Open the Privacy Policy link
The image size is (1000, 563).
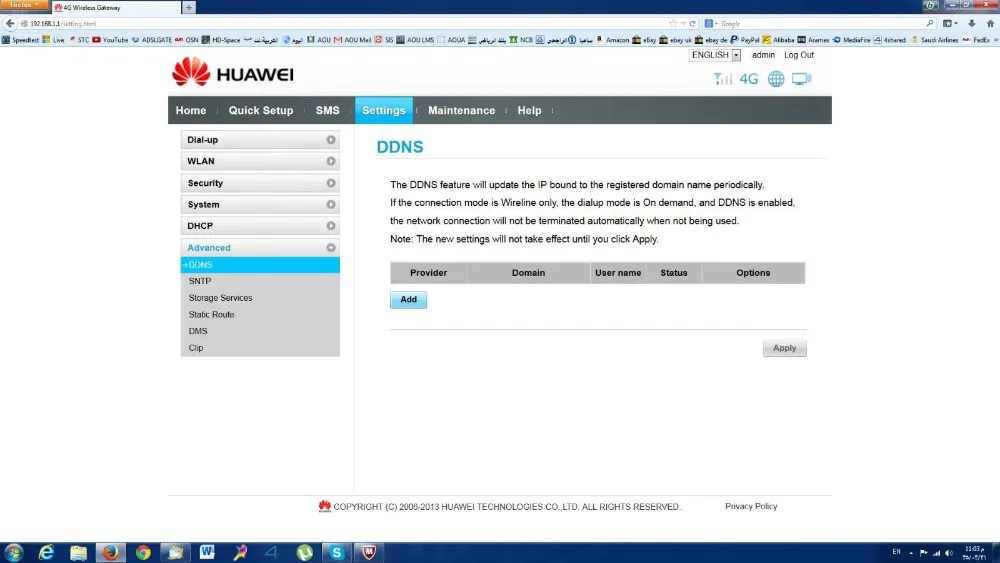[751, 506]
